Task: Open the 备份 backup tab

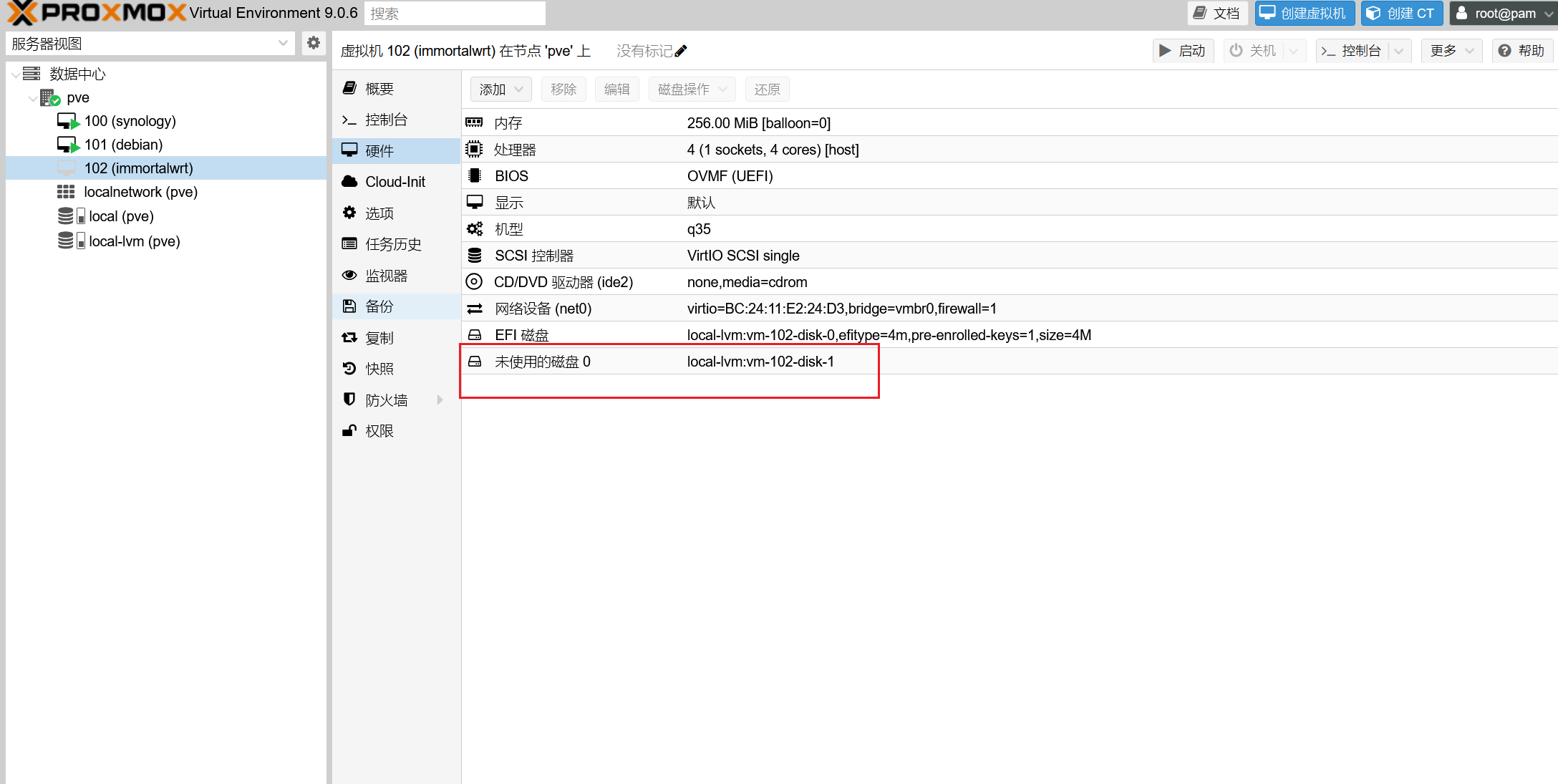Action: point(396,306)
